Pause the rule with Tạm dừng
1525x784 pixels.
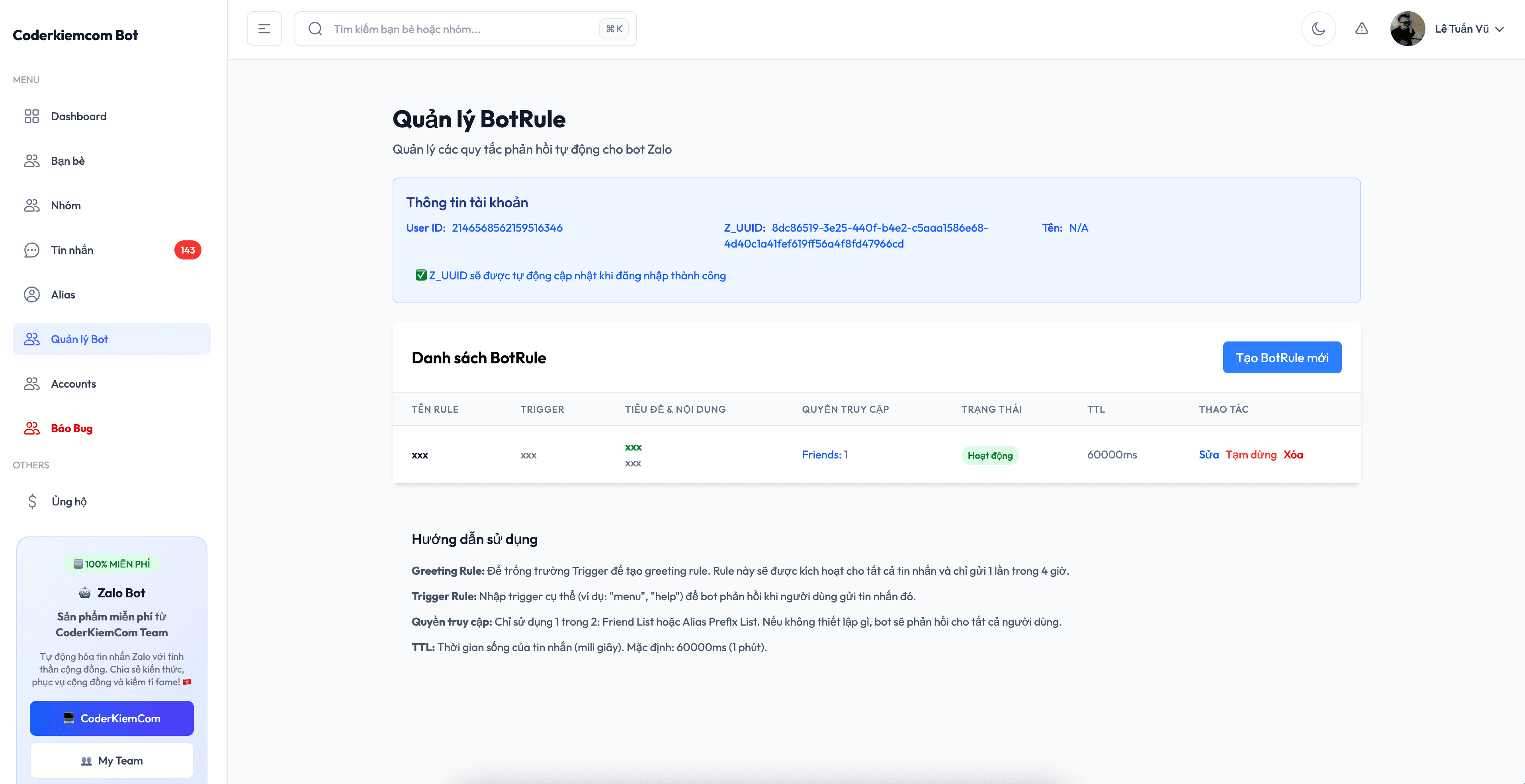1251,454
